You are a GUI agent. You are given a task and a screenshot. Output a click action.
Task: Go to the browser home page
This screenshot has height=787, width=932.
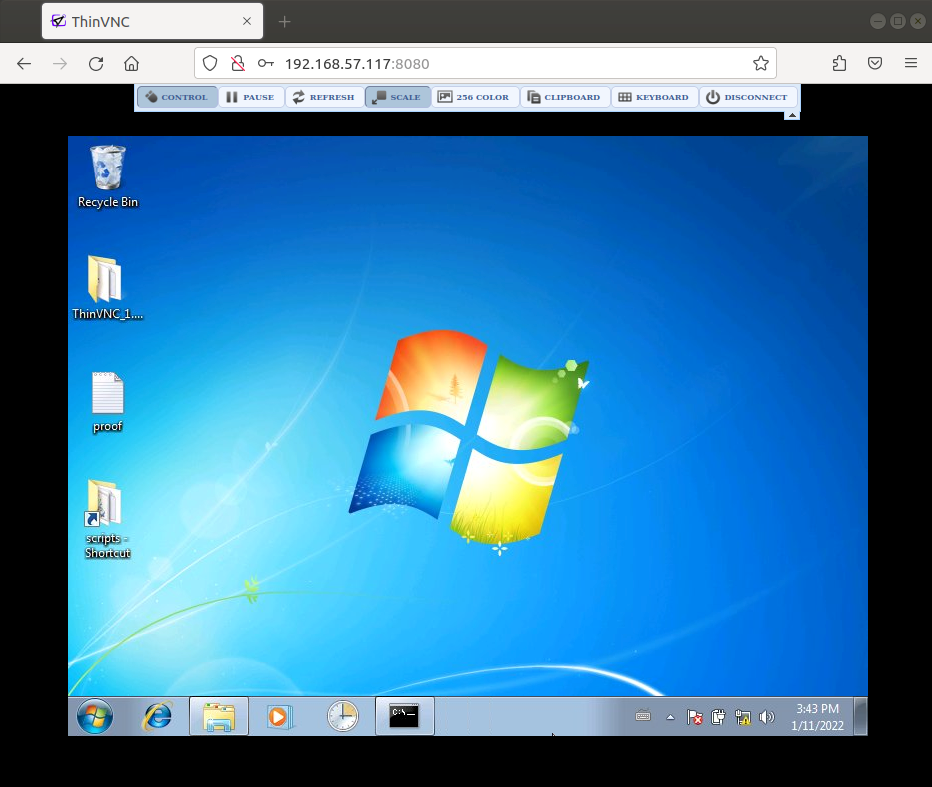131,64
